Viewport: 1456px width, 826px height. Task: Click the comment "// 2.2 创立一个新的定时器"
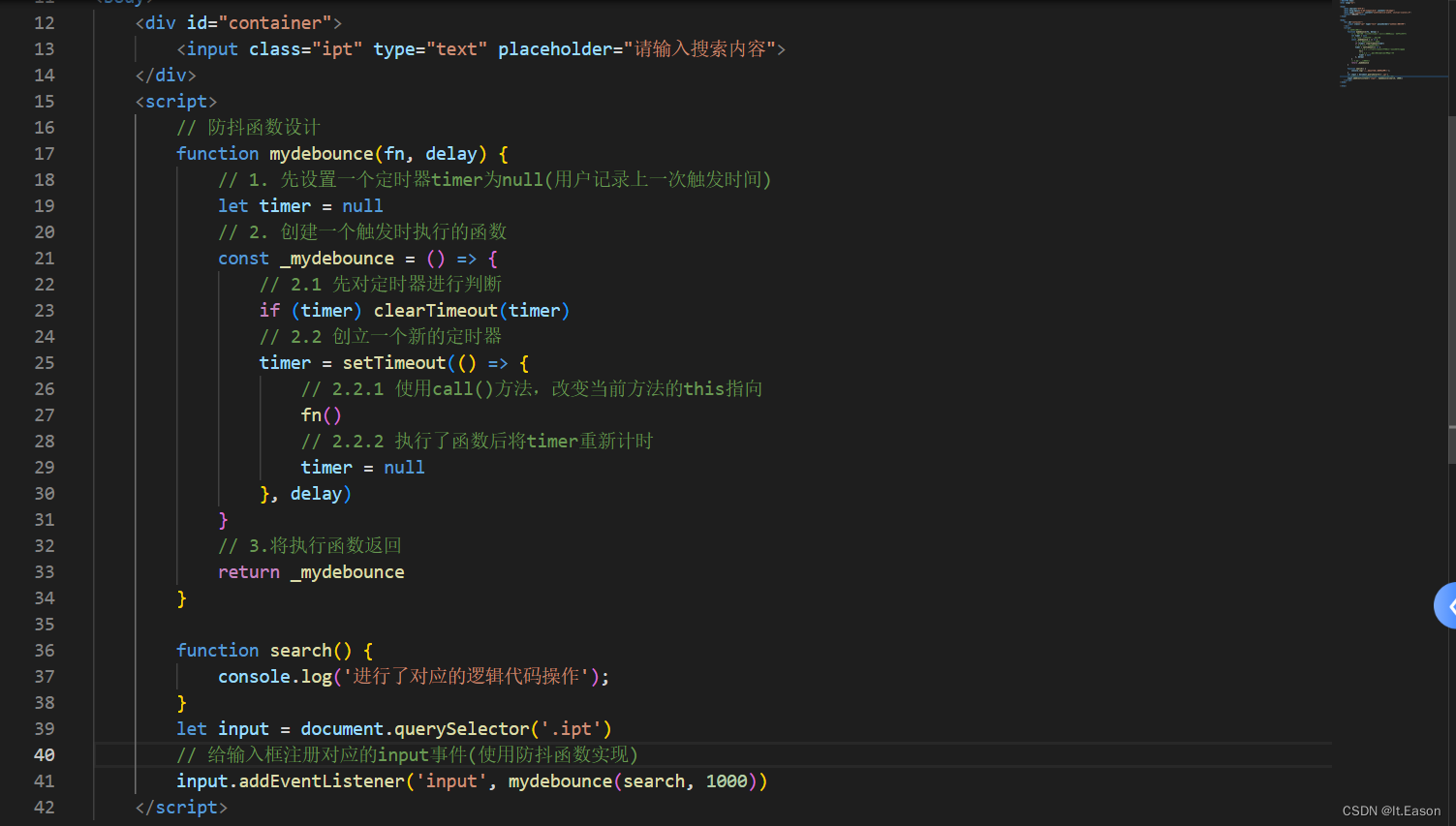pyautogui.click(x=381, y=336)
